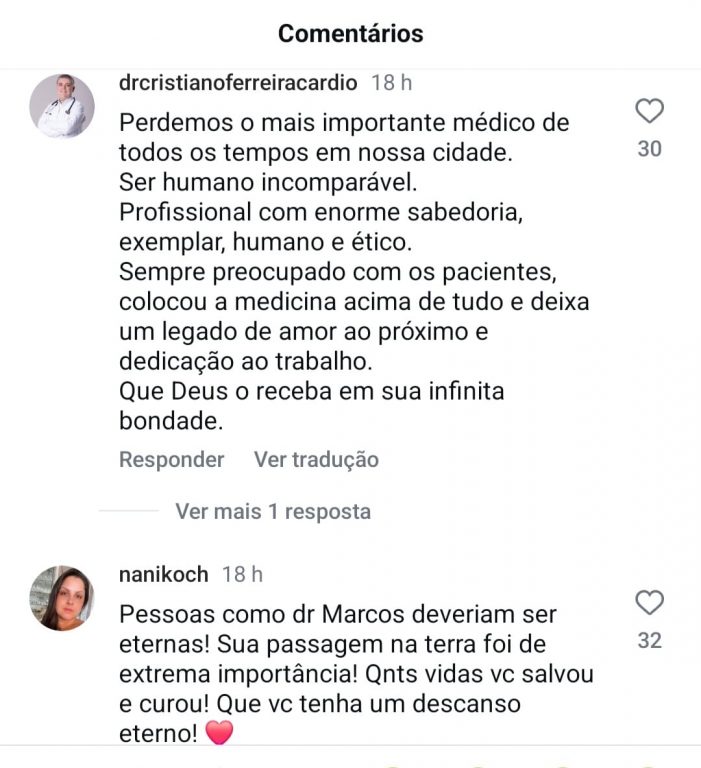View the 32 likes count
The image size is (701, 768).
(650, 640)
